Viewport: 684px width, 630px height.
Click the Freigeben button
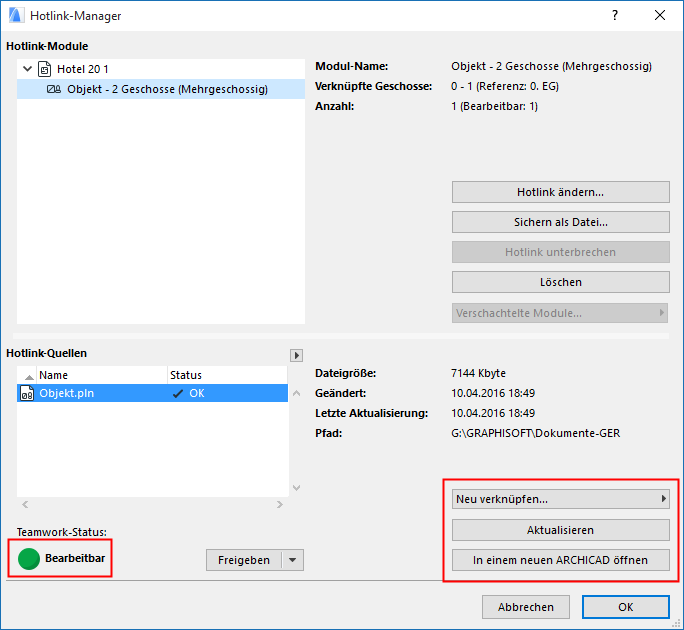244,560
